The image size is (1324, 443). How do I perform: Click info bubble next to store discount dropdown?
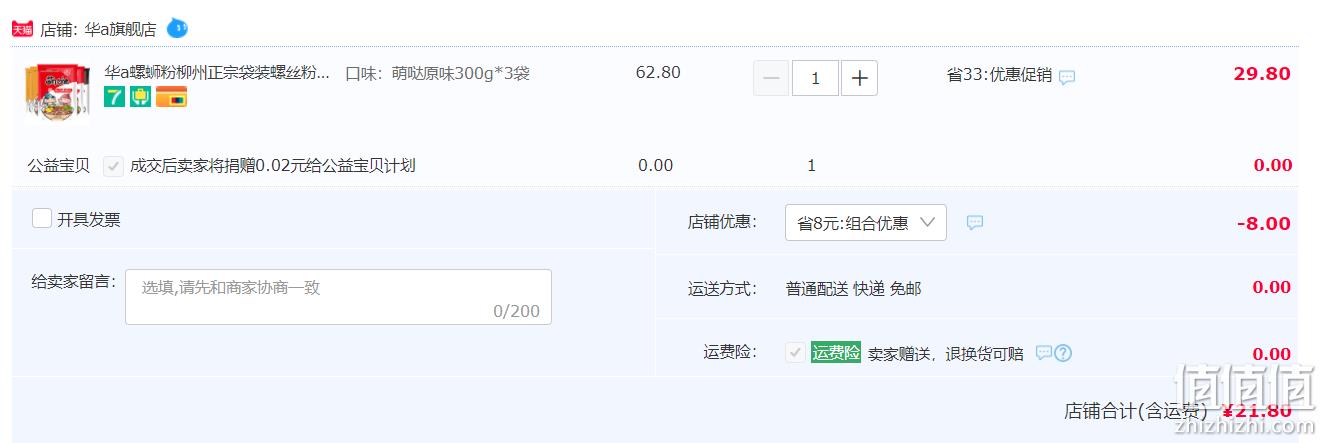tap(975, 222)
